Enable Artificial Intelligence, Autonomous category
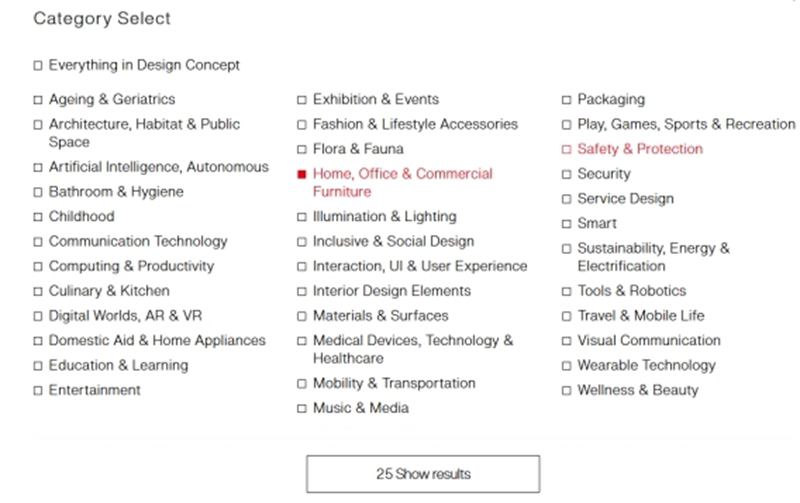Screen dimensions: 800x503 click(38, 168)
